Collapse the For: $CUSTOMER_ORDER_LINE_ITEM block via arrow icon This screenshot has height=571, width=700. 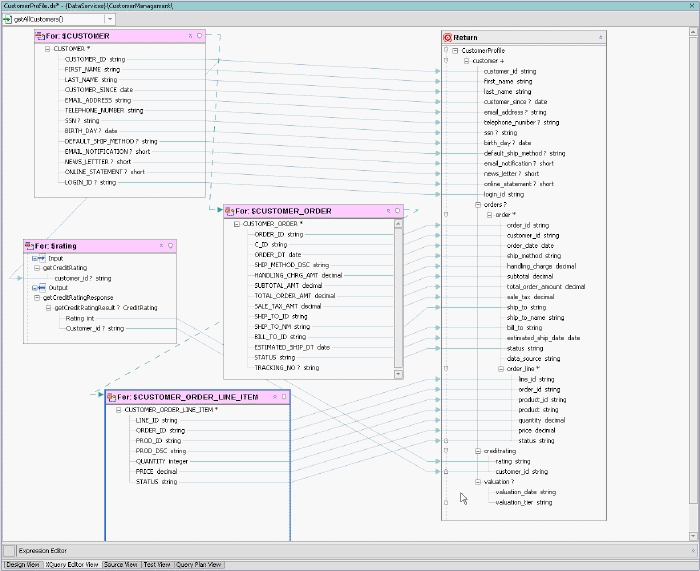(275, 396)
